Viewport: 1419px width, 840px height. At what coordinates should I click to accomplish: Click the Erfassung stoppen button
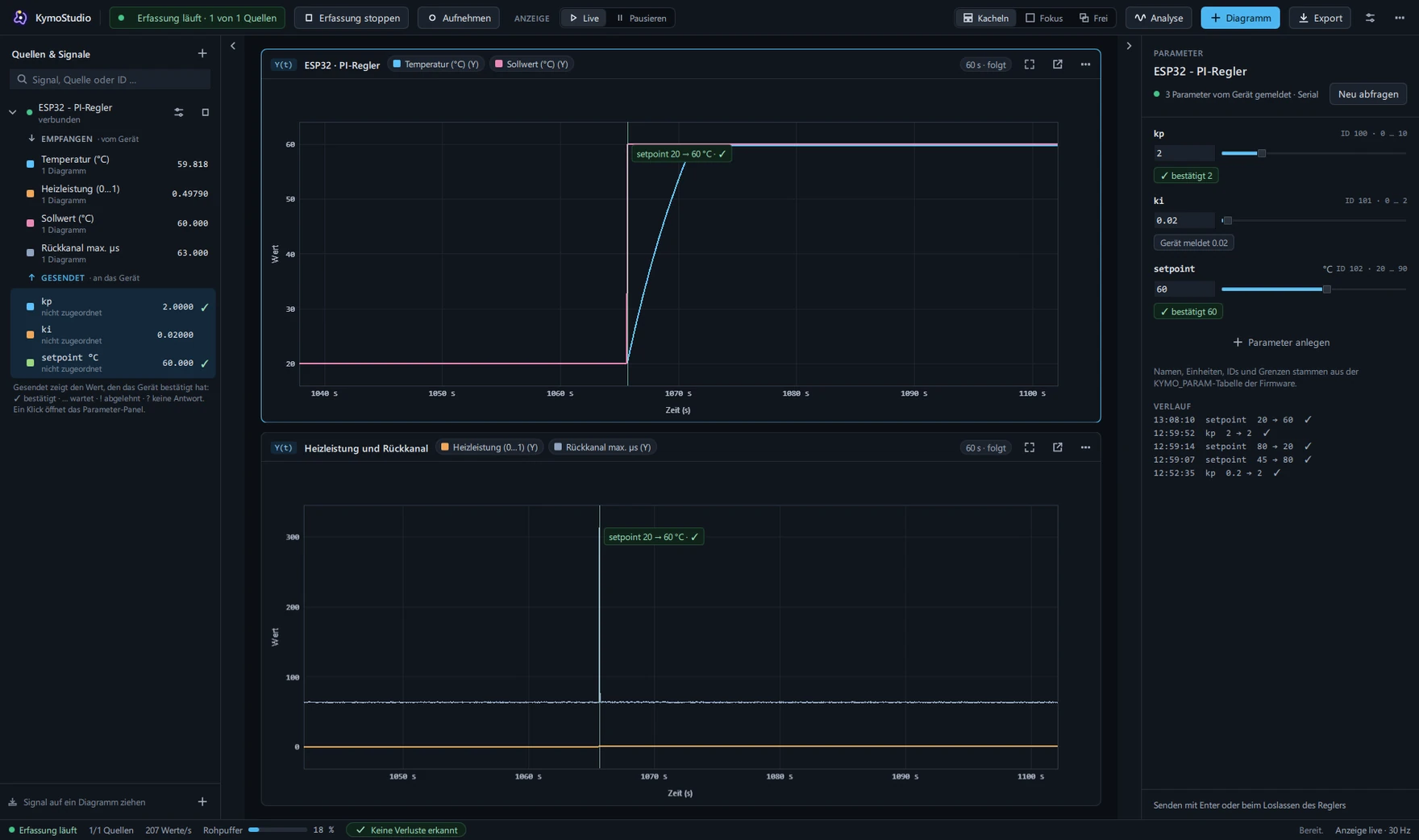tap(352, 18)
